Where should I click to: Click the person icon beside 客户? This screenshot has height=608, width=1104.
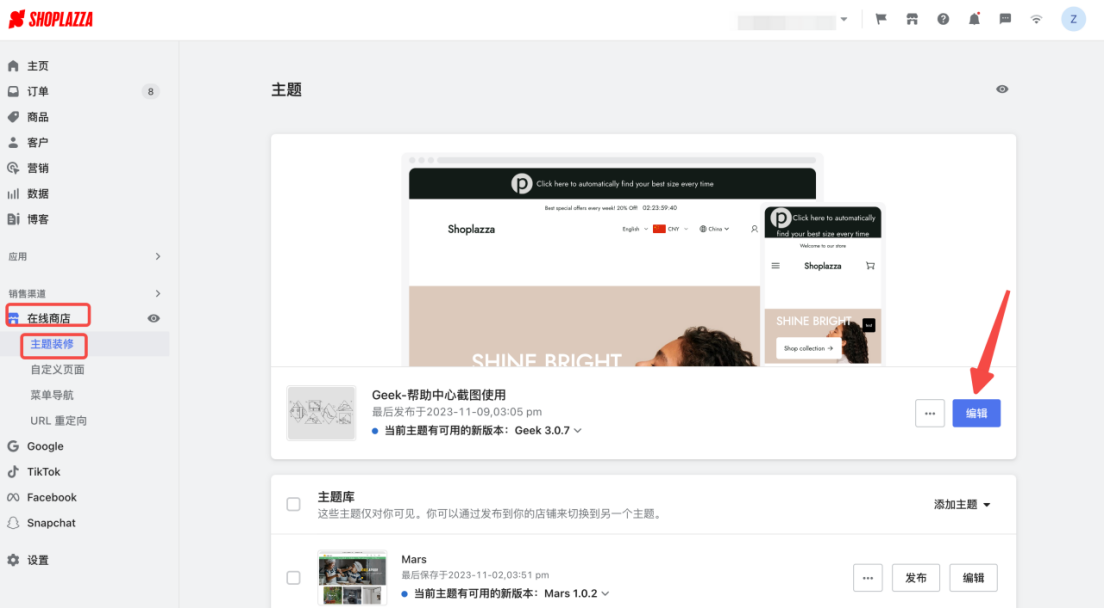13,142
